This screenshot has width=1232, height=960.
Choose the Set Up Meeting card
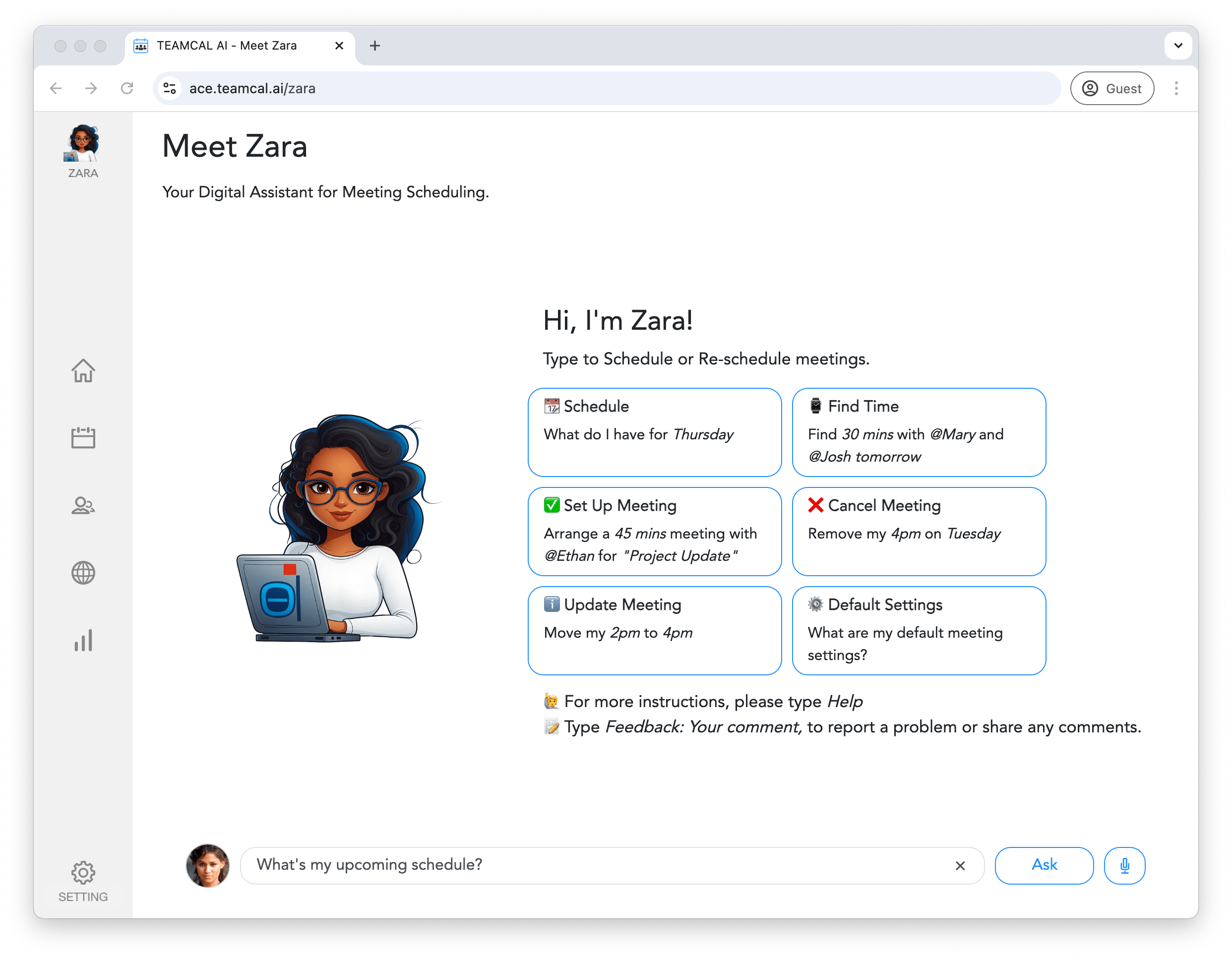pos(654,532)
